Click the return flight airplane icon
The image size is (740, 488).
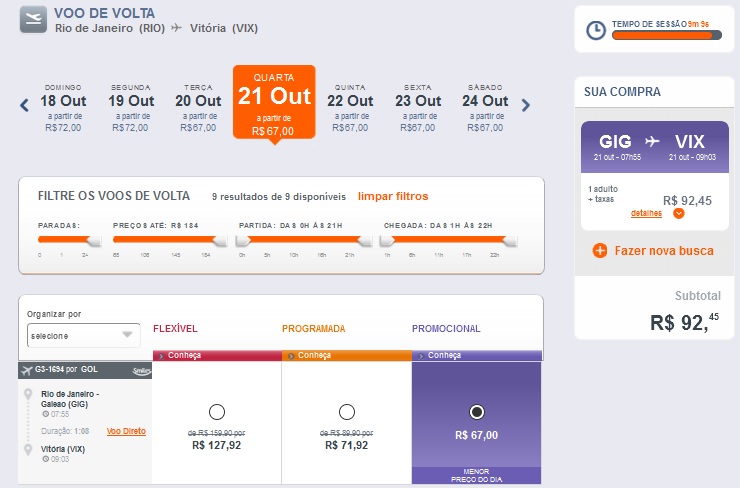pos(33,20)
